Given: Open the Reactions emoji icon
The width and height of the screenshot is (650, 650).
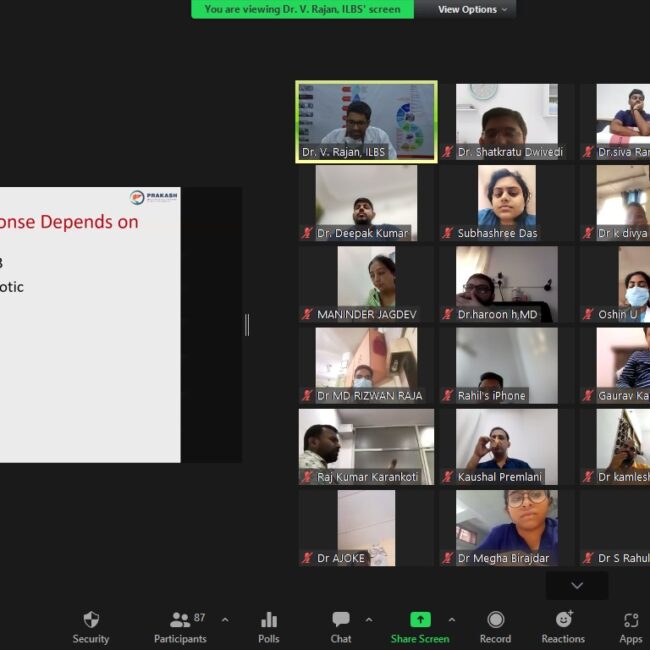Looking at the screenshot, I should (x=563, y=620).
